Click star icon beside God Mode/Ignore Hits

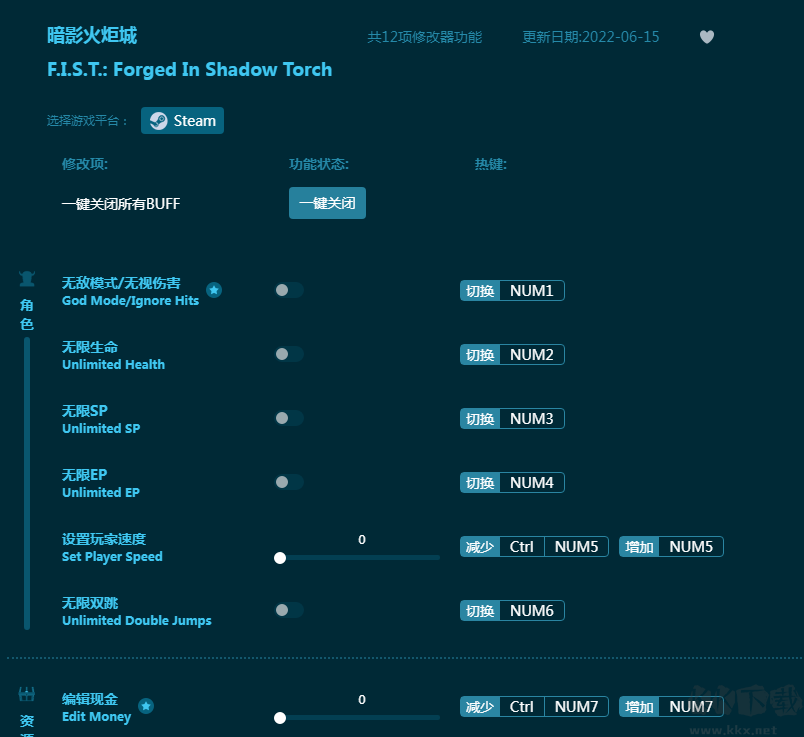point(214,291)
